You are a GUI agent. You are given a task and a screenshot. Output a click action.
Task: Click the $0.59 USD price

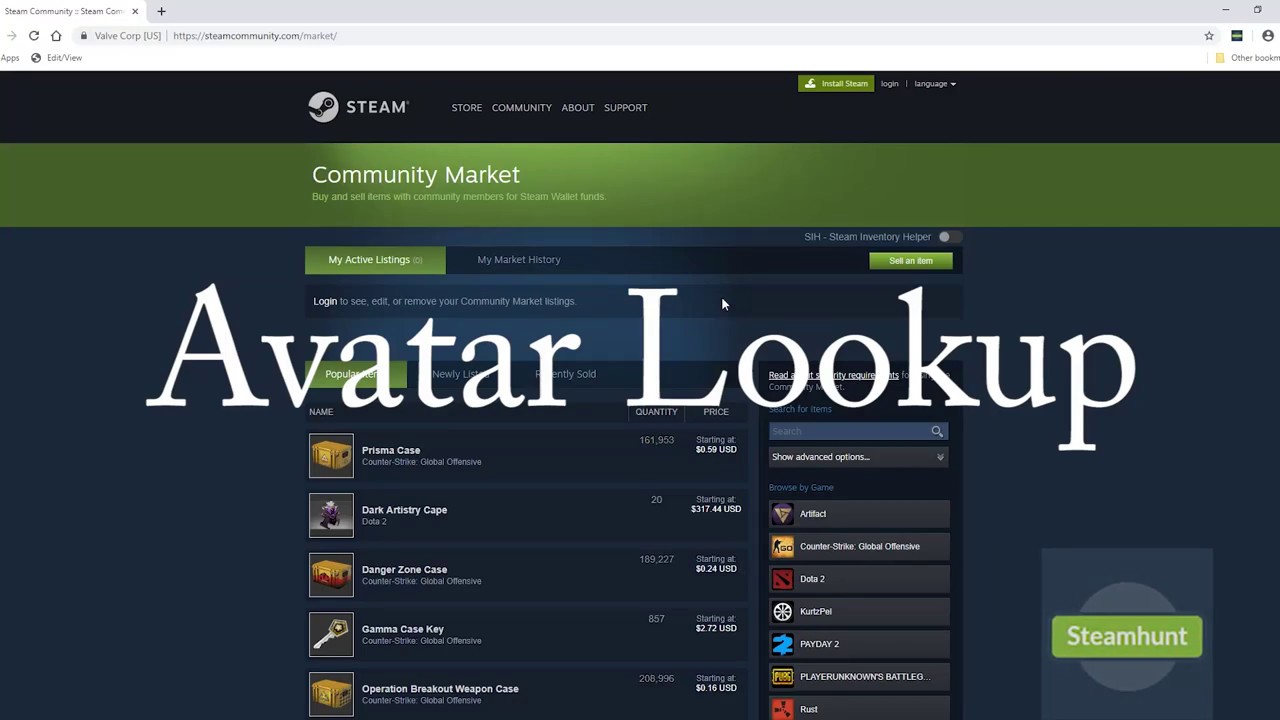click(716, 450)
